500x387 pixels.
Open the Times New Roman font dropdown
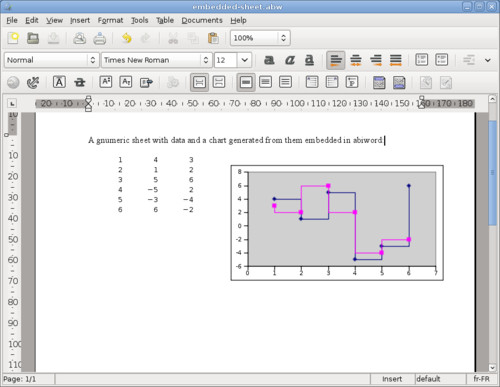[156, 60]
